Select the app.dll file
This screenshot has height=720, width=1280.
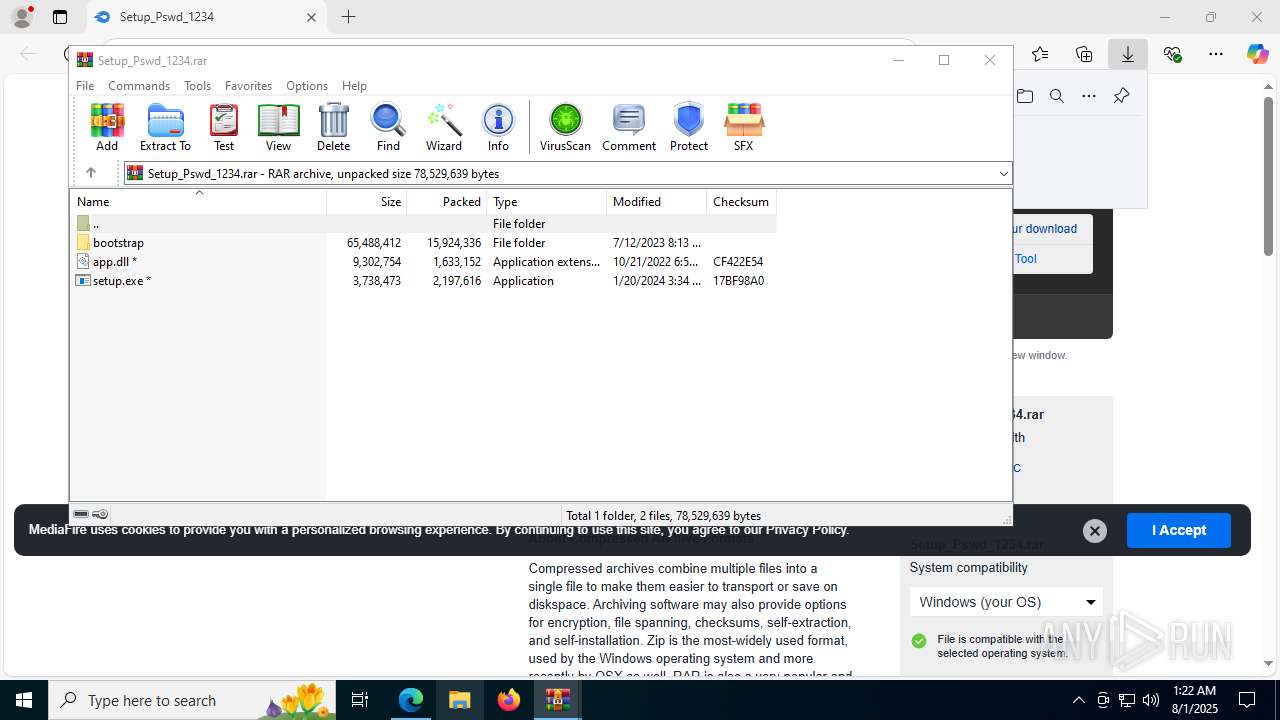[x=115, y=262]
